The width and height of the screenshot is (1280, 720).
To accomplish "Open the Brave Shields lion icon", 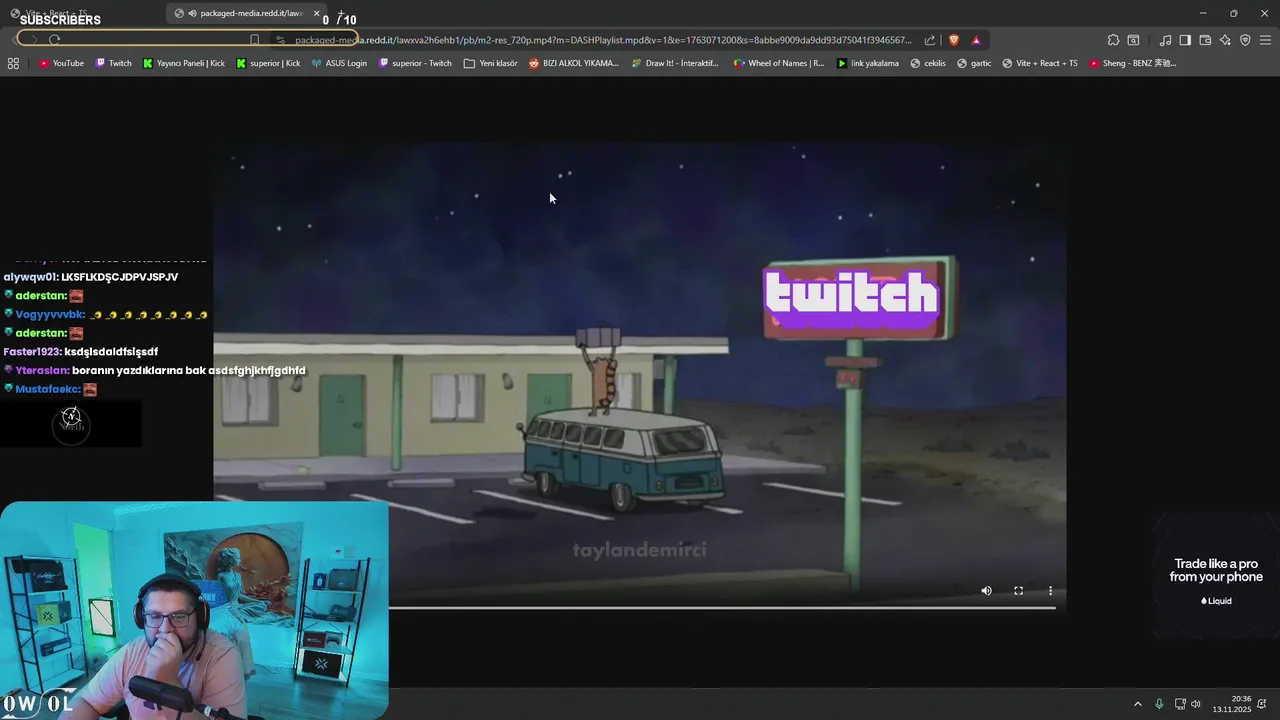I will coord(954,40).
